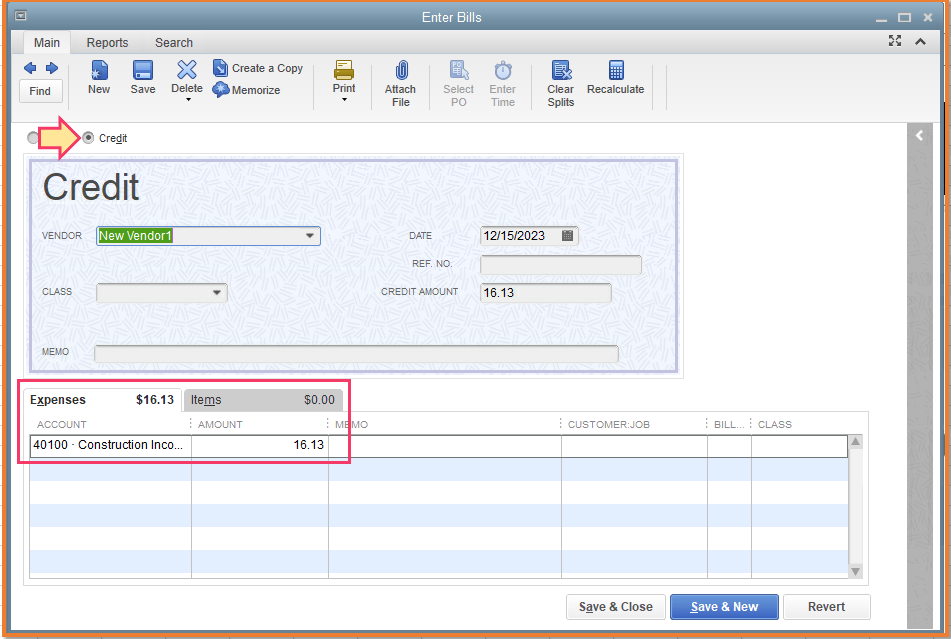Click Save & Close
The height and width of the screenshot is (639, 951).
[x=616, y=607]
